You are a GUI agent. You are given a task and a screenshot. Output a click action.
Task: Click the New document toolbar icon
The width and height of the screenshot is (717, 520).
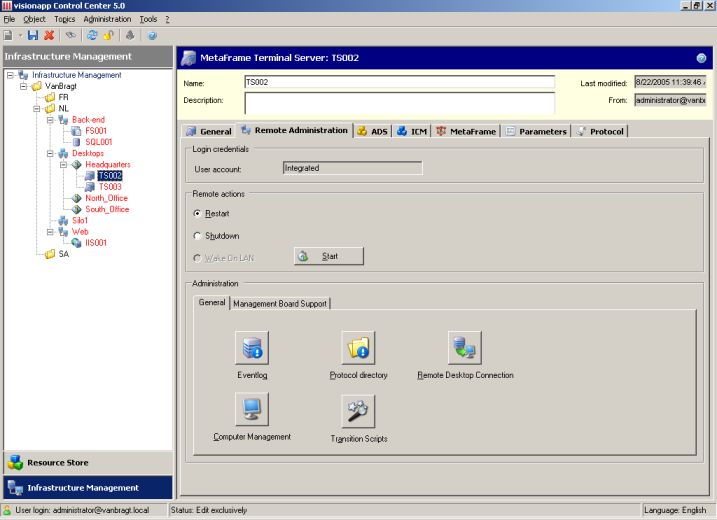click(x=8, y=35)
